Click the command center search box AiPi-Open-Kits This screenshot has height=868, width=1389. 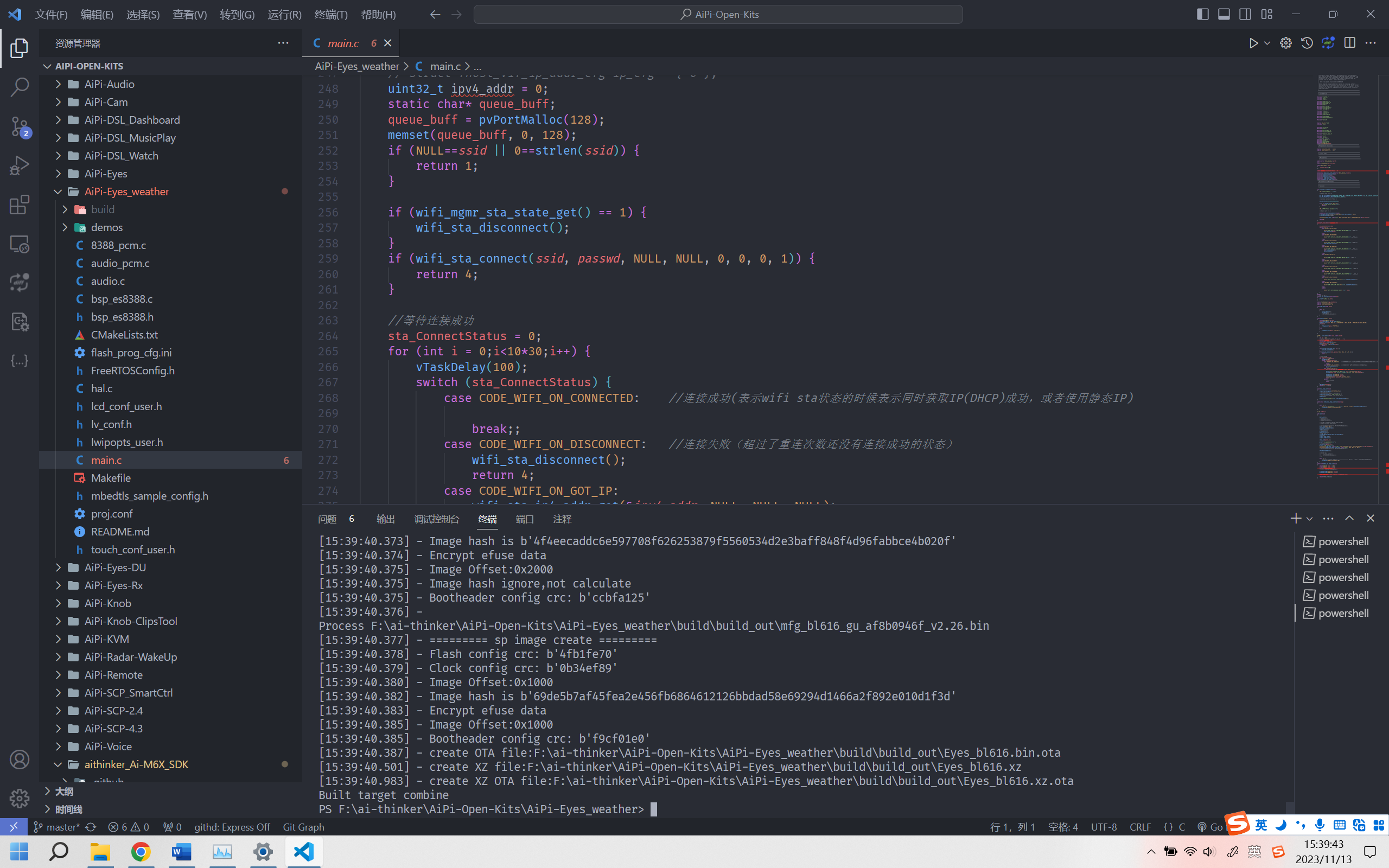(x=718, y=14)
